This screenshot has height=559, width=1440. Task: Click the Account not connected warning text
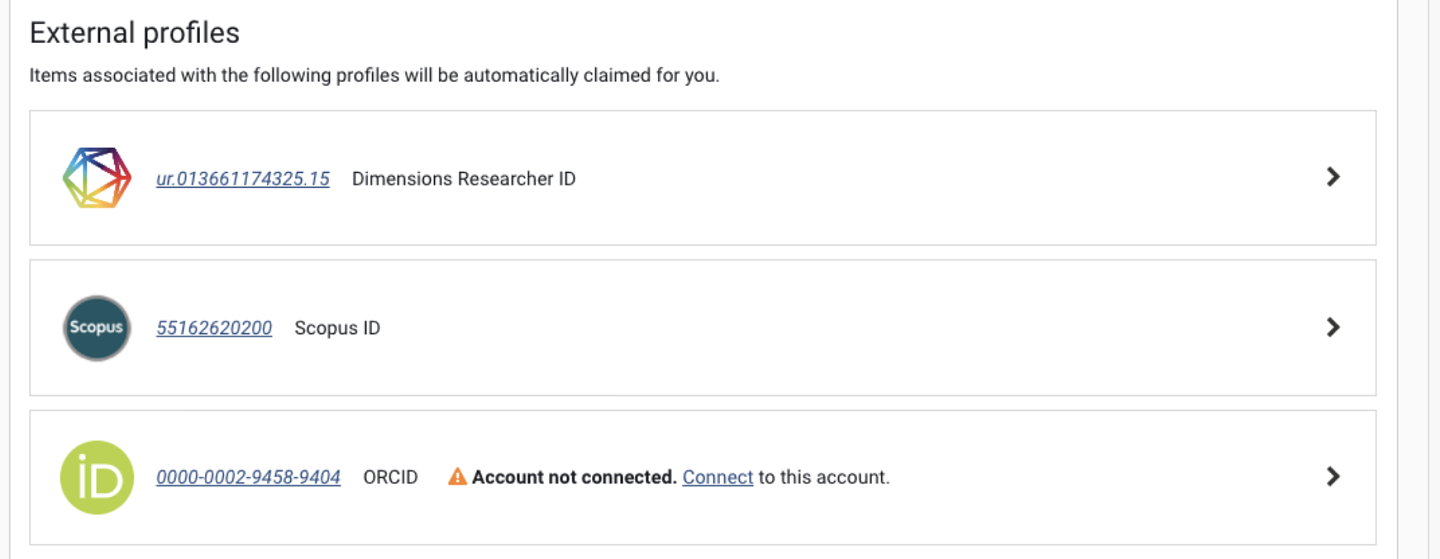pyautogui.click(x=574, y=478)
